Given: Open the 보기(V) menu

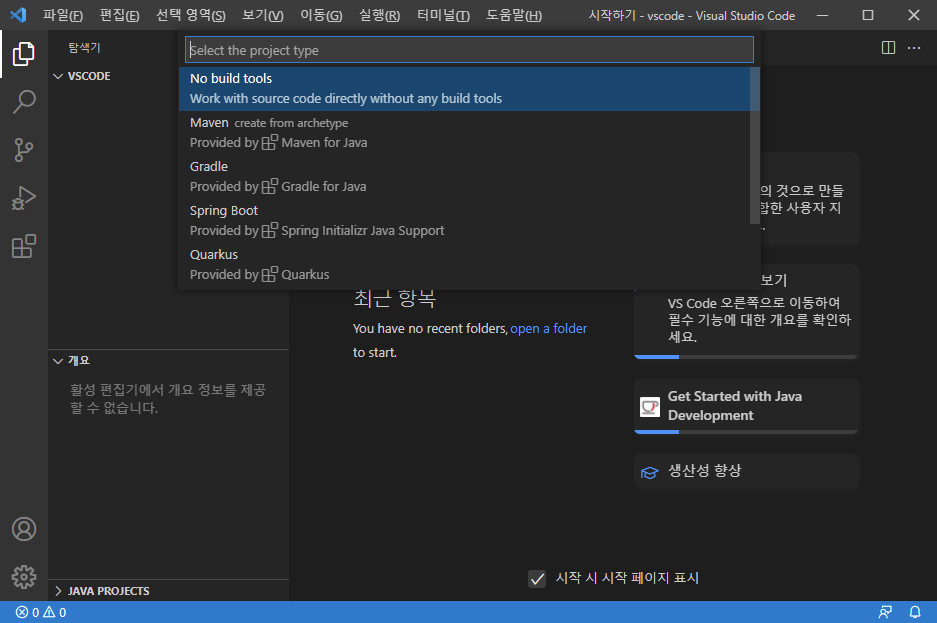Looking at the screenshot, I should tap(263, 15).
